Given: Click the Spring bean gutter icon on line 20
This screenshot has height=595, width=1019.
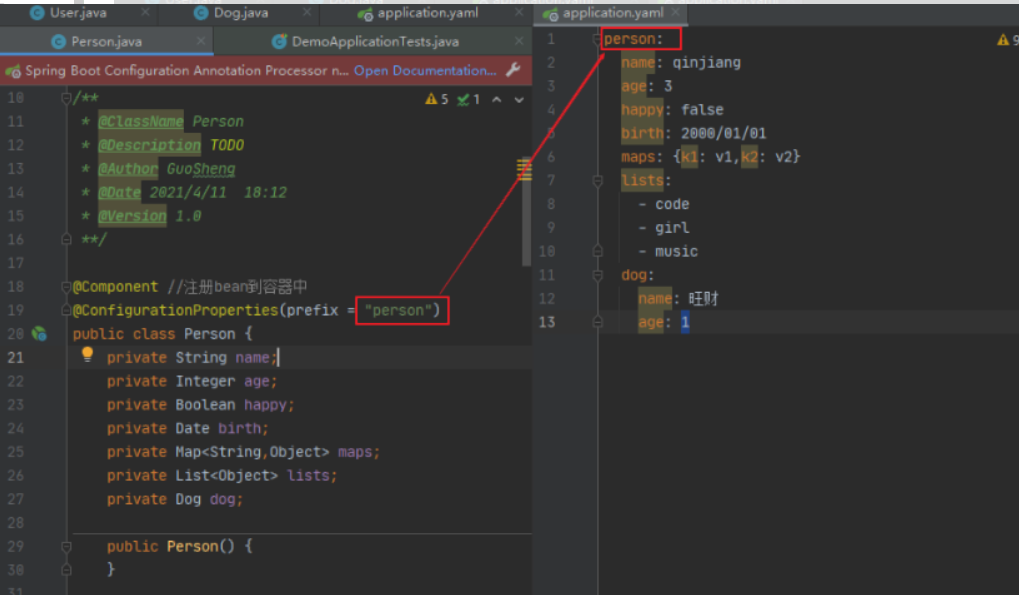Looking at the screenshot, I should 39,334.
